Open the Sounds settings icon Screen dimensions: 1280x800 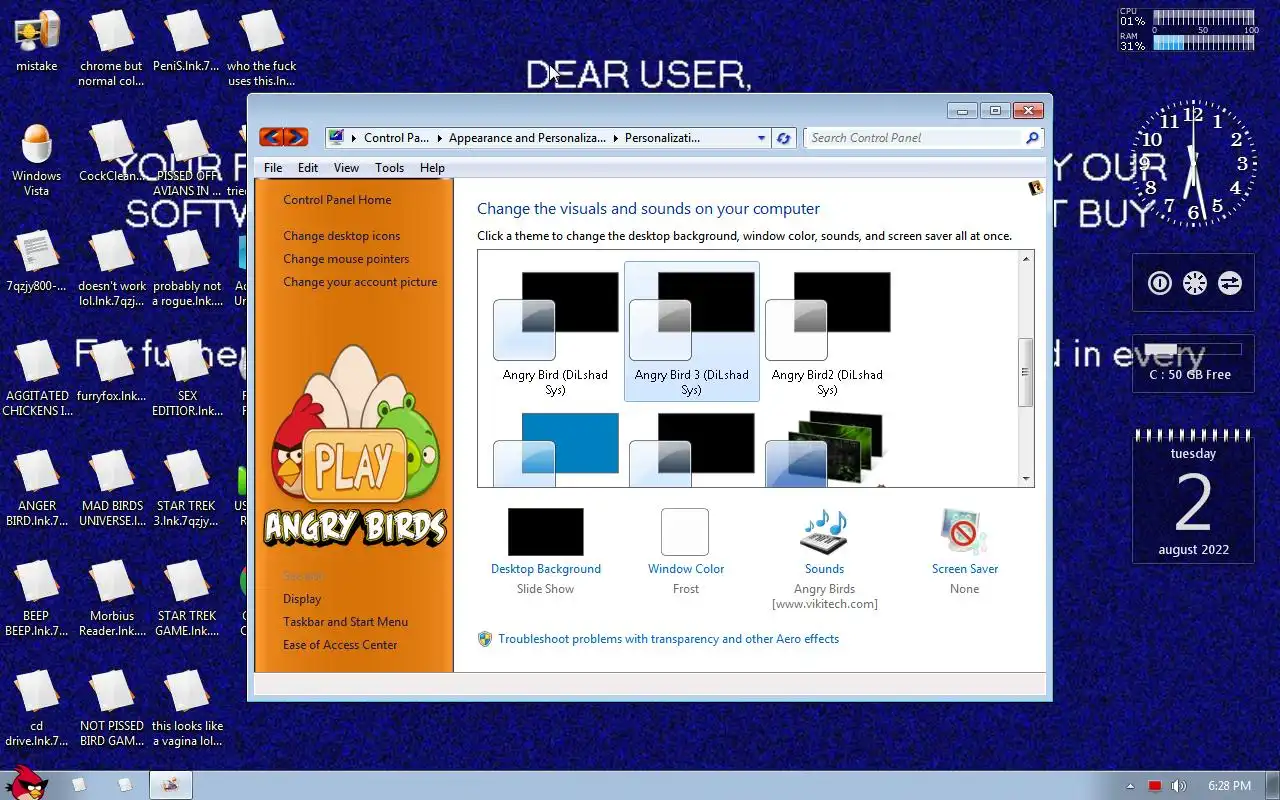coord(824,532)
